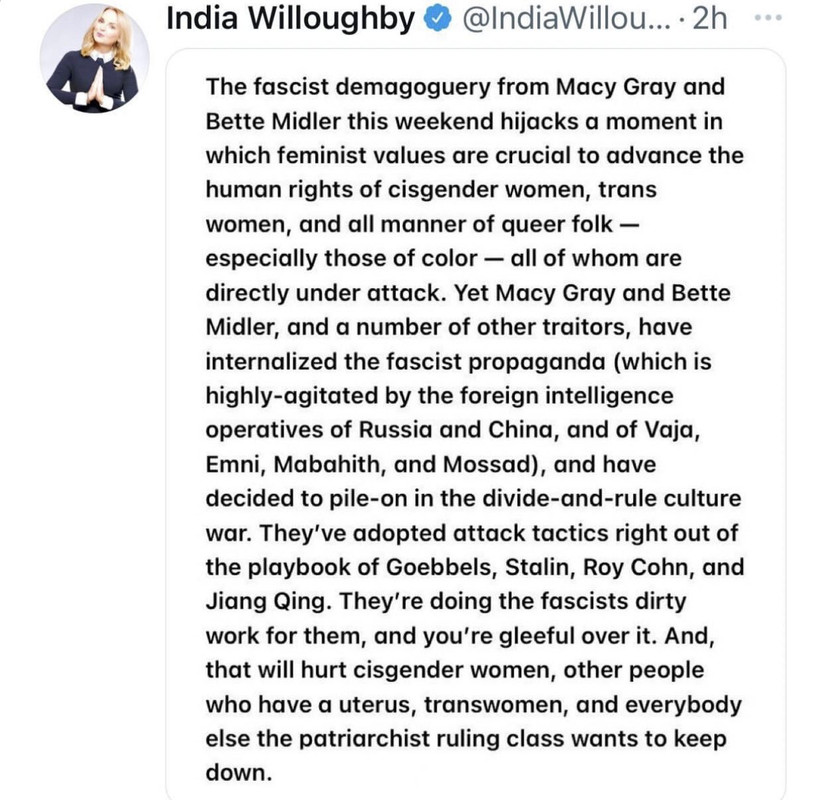Click the name 'Jiang Qing' in the quoted text
The image size is (820, 800).
269,602
